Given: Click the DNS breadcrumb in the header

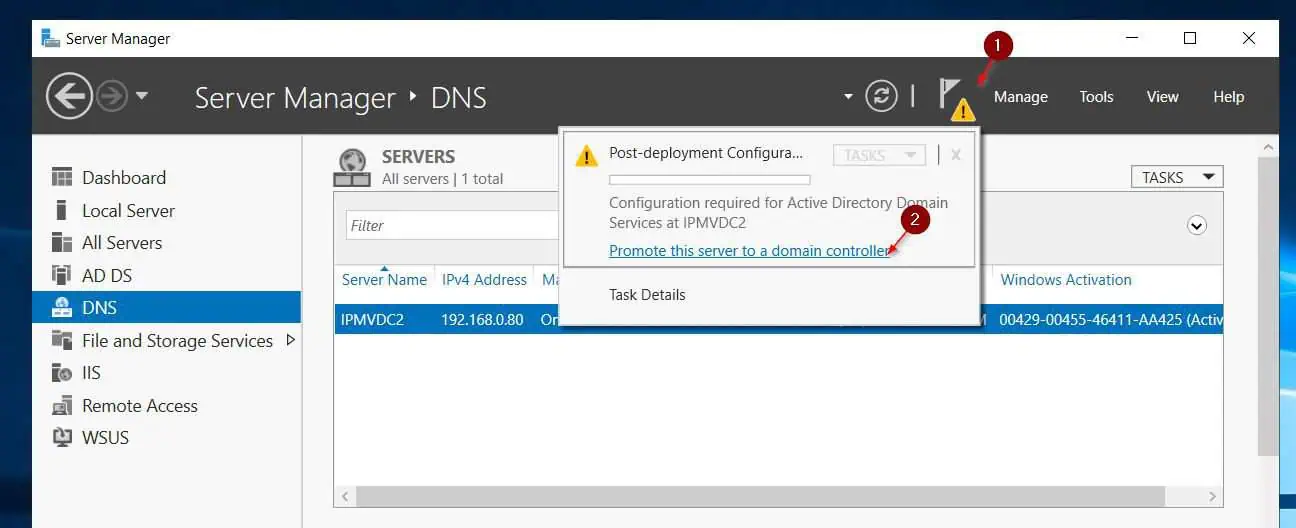Looking at the screenshot, I should pos(458,98).
